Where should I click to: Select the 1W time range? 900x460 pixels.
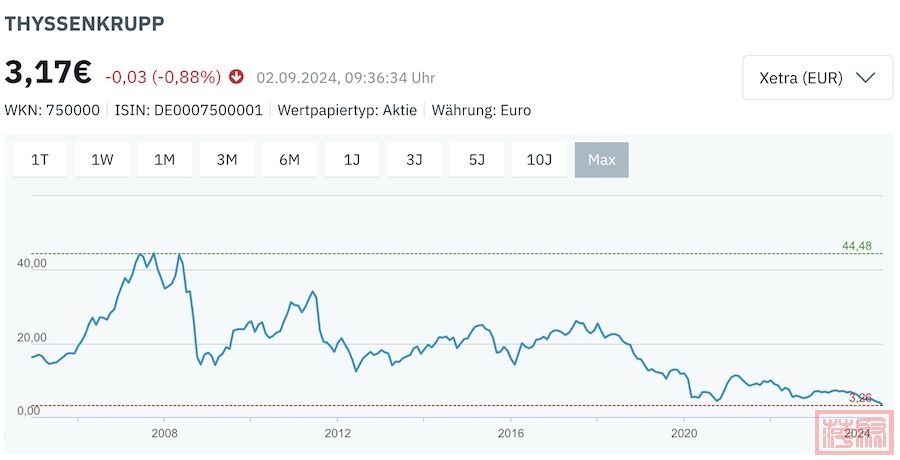point(102,160)
